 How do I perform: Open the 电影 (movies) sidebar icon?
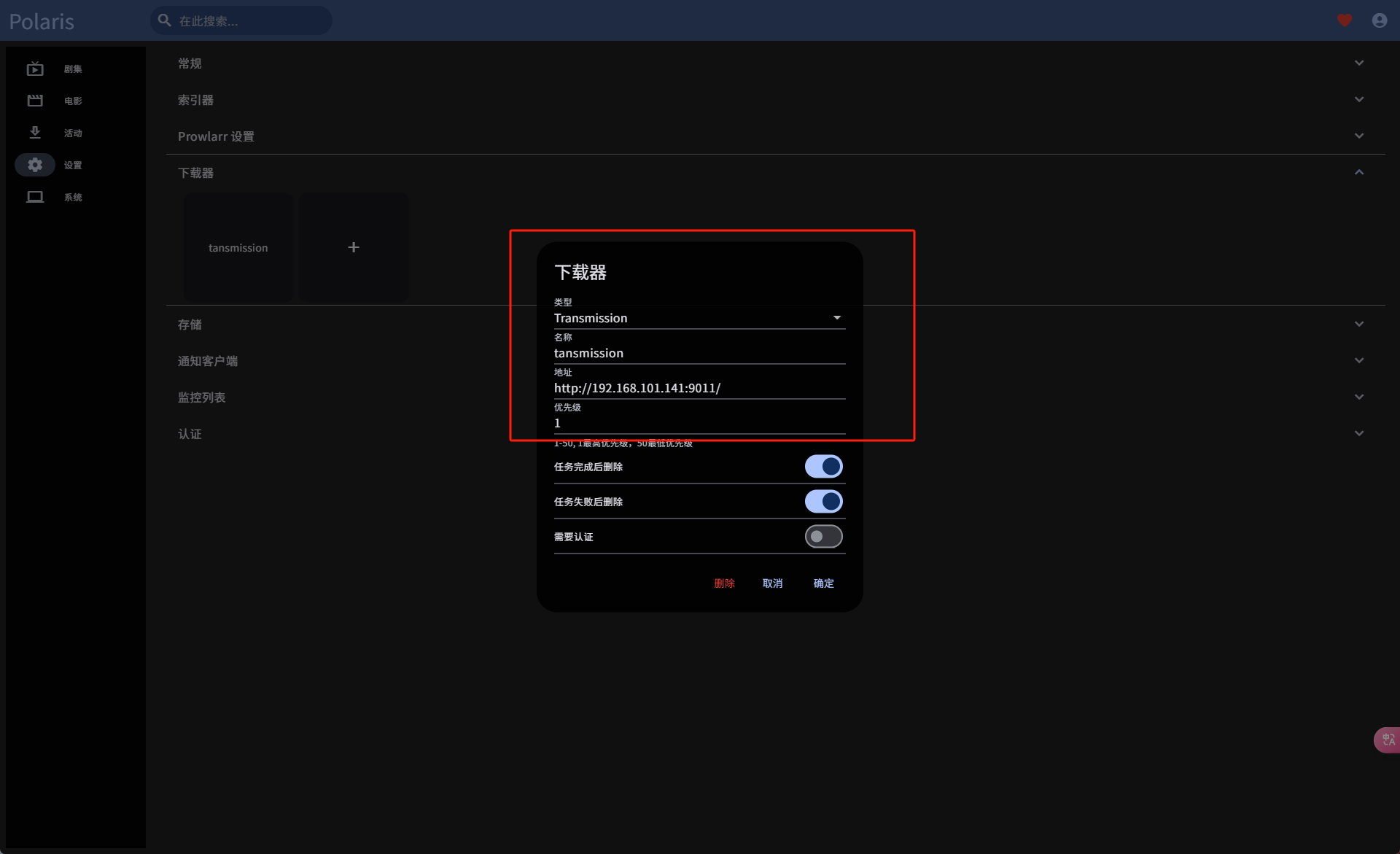click(35, 101)
